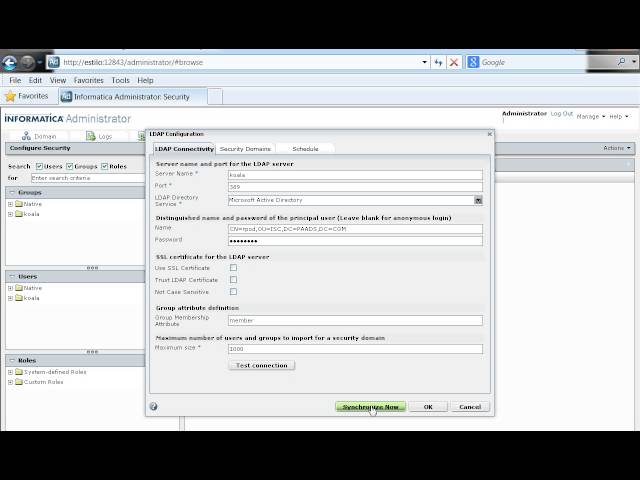
Task: Open the browser Help menu
Action: (x=145, y=80)
